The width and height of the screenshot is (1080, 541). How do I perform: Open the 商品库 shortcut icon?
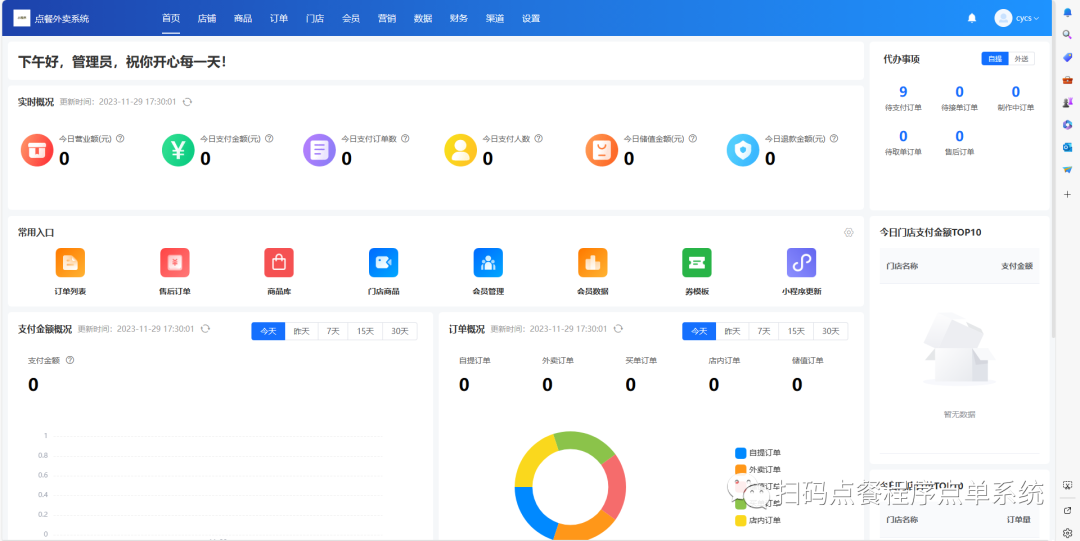pyautogui.click(x=279, y=263)
